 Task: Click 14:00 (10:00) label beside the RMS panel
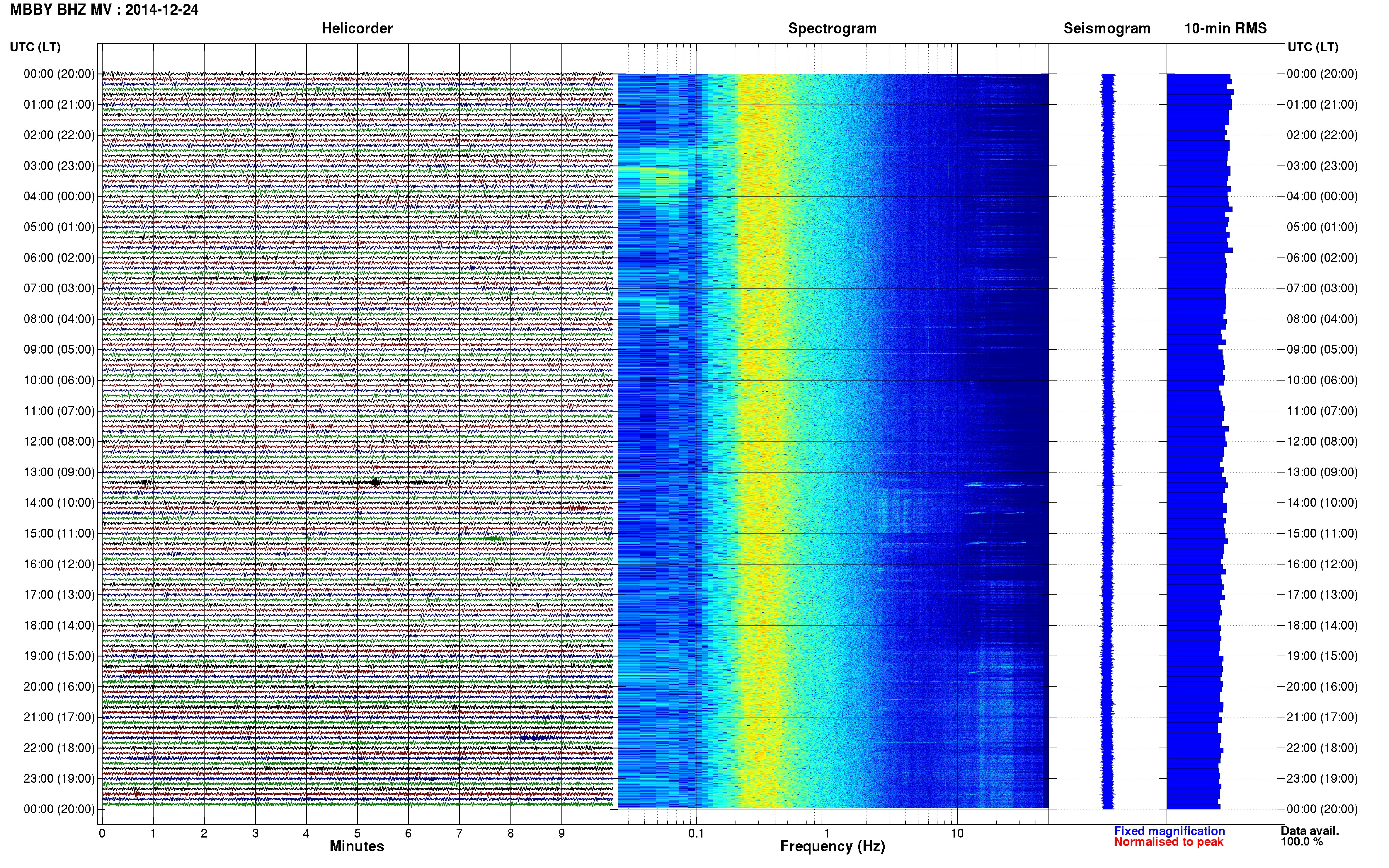tap(1322, 503)
